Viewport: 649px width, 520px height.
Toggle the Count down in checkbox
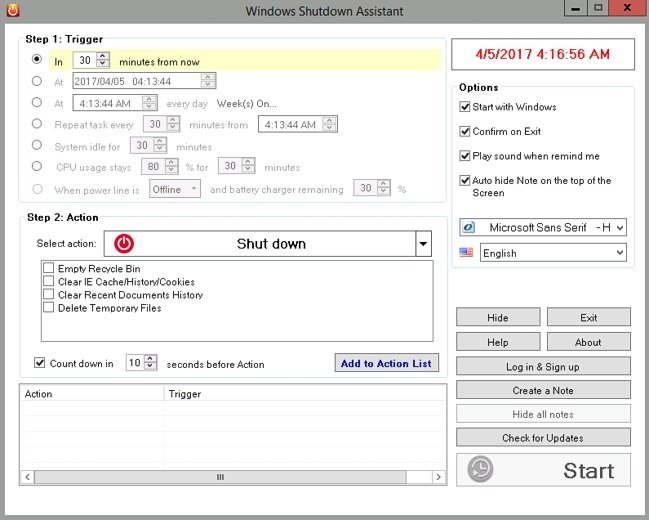click(40, 363)
